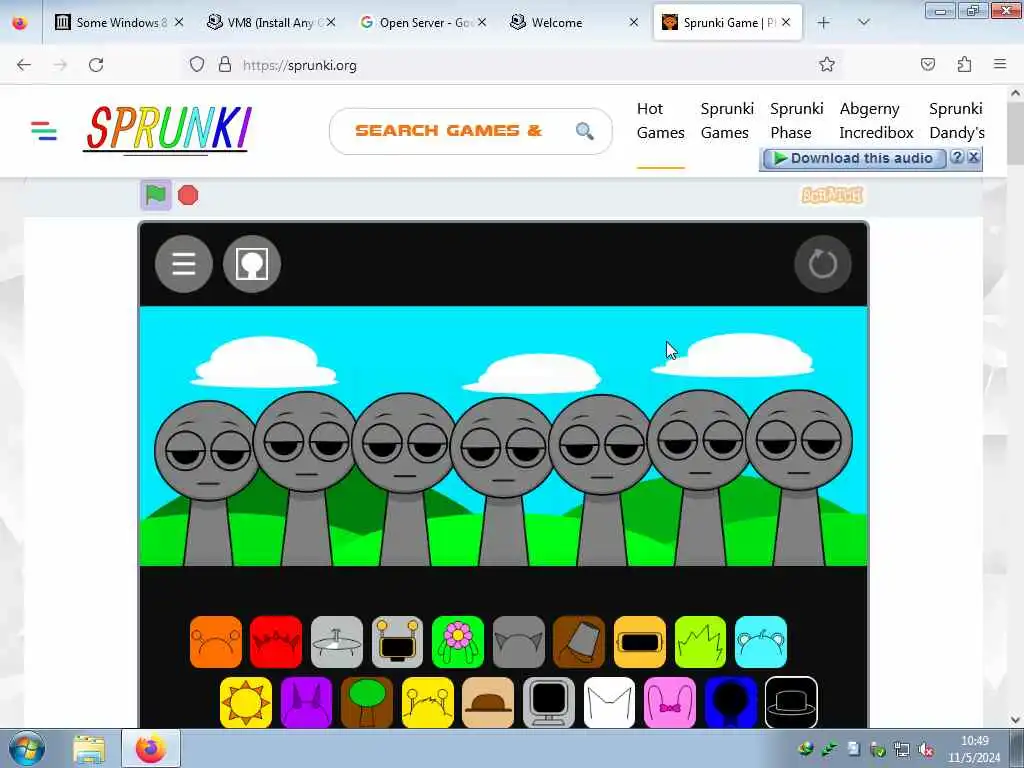The width and height of the screenshot is (1024, 768).
Task: Click the green flag start button
Action: (156, 195)
